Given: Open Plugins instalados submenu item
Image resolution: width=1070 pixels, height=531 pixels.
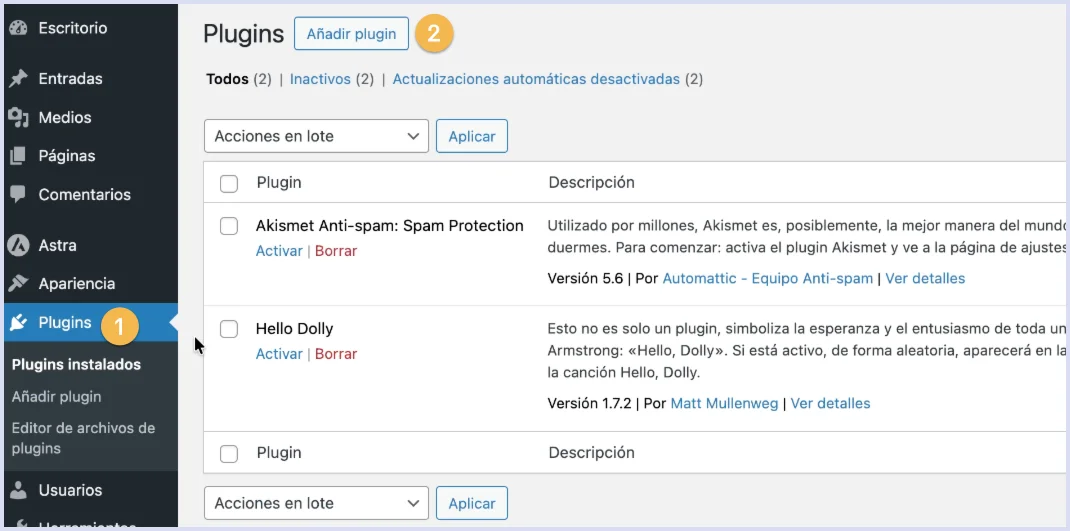Looking at the screenshot, I should tap(76, 364).
